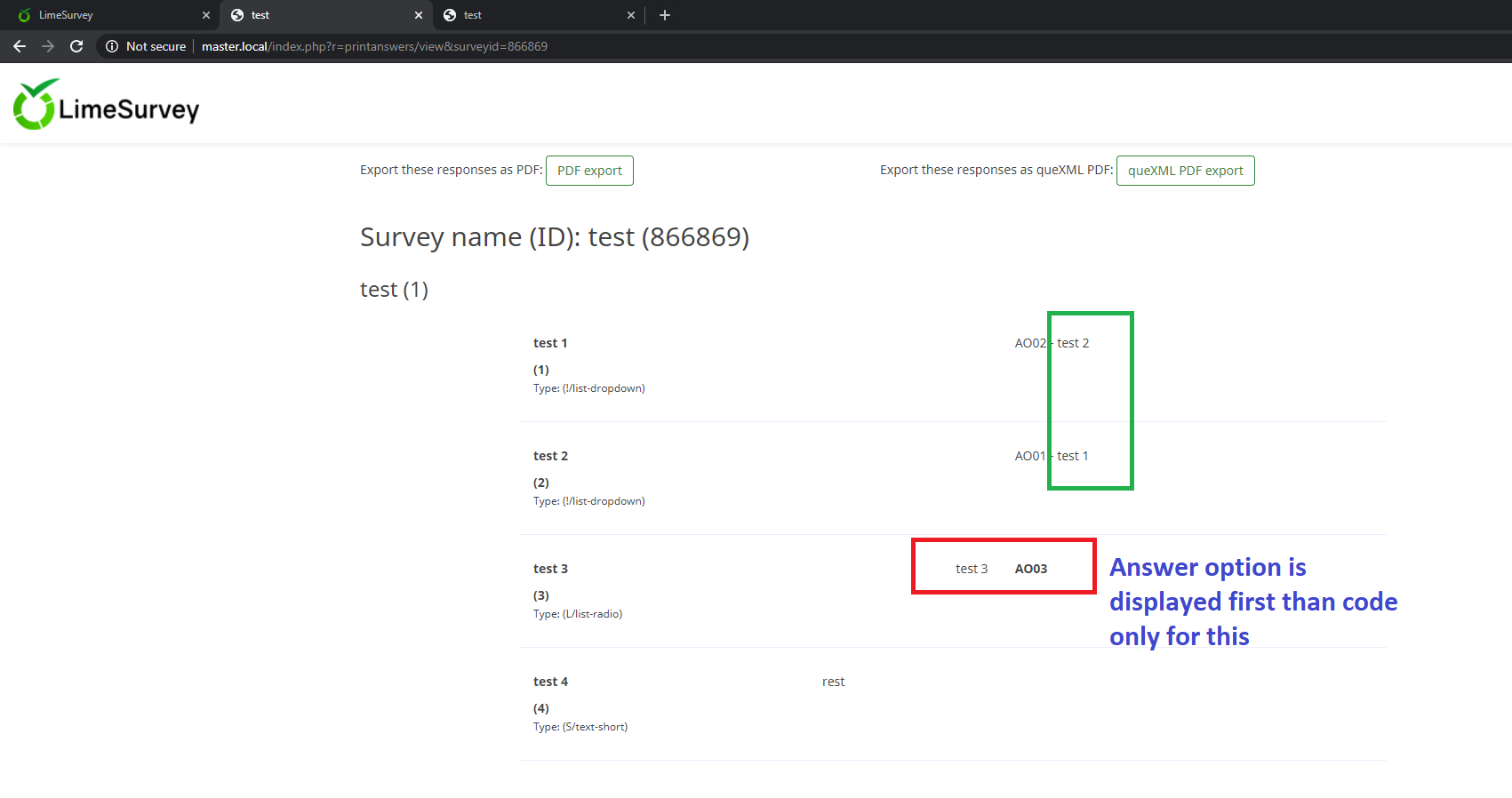Click the Not secure label
This screenshot has width=1512, height=798.
point(156,46)
